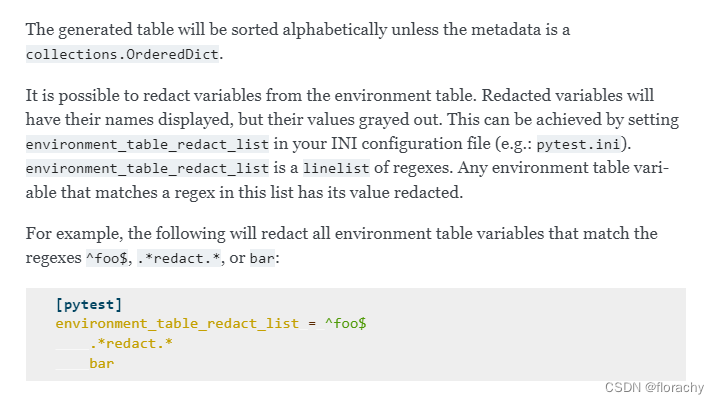The image size is (719, 404).
Task: Click the bar line in code block
Action: 101,364
